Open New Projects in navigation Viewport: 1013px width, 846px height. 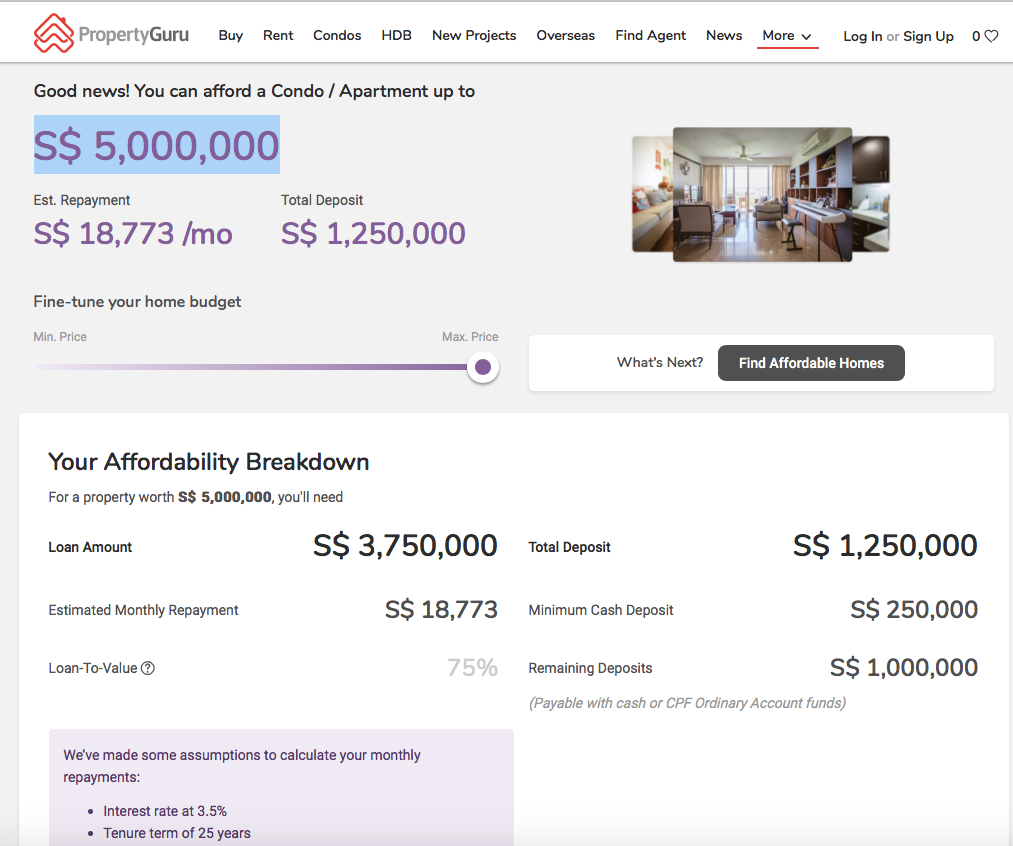pos(474,35)
